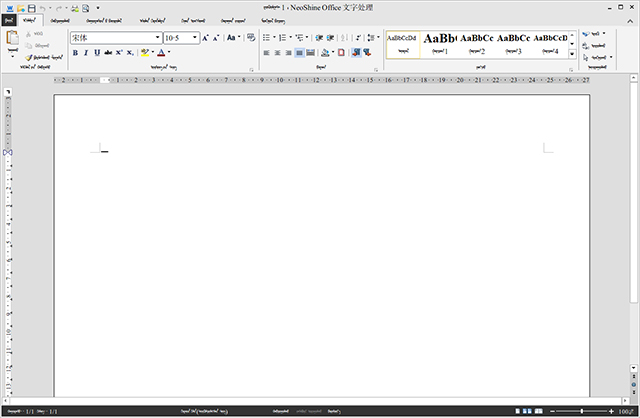This screenshot has height=418, width=640.
Task: Toggle Italic formatting
Action: (x=86, y=52)
